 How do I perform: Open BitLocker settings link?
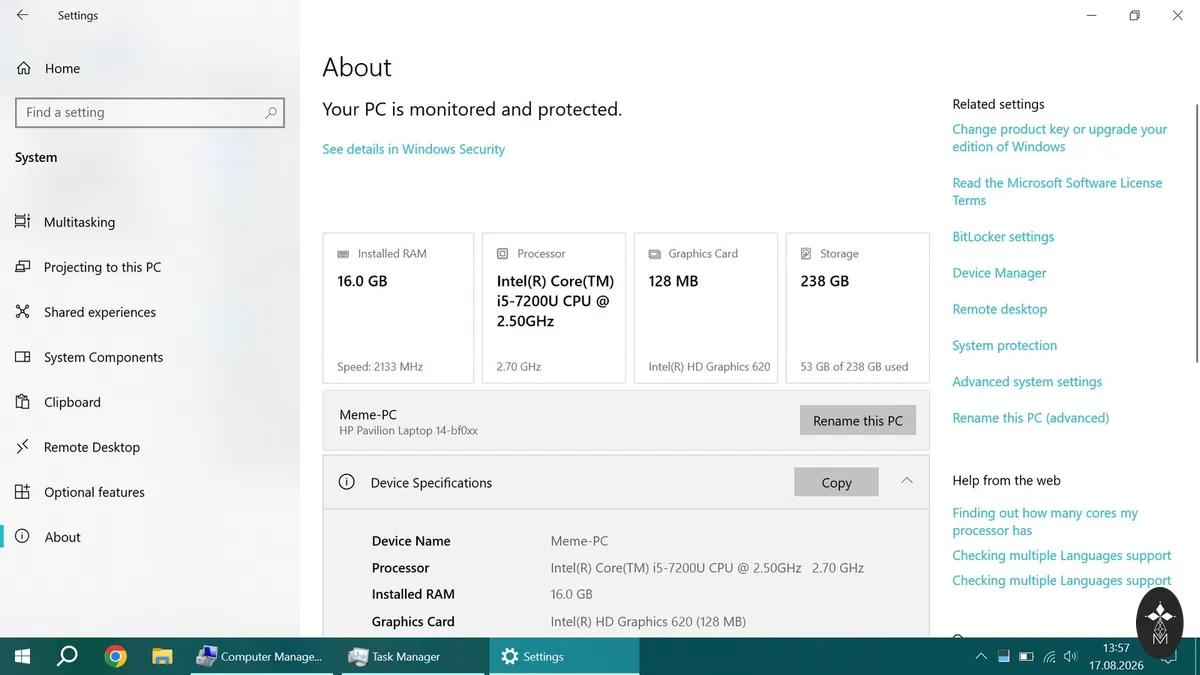[1003, 237]
